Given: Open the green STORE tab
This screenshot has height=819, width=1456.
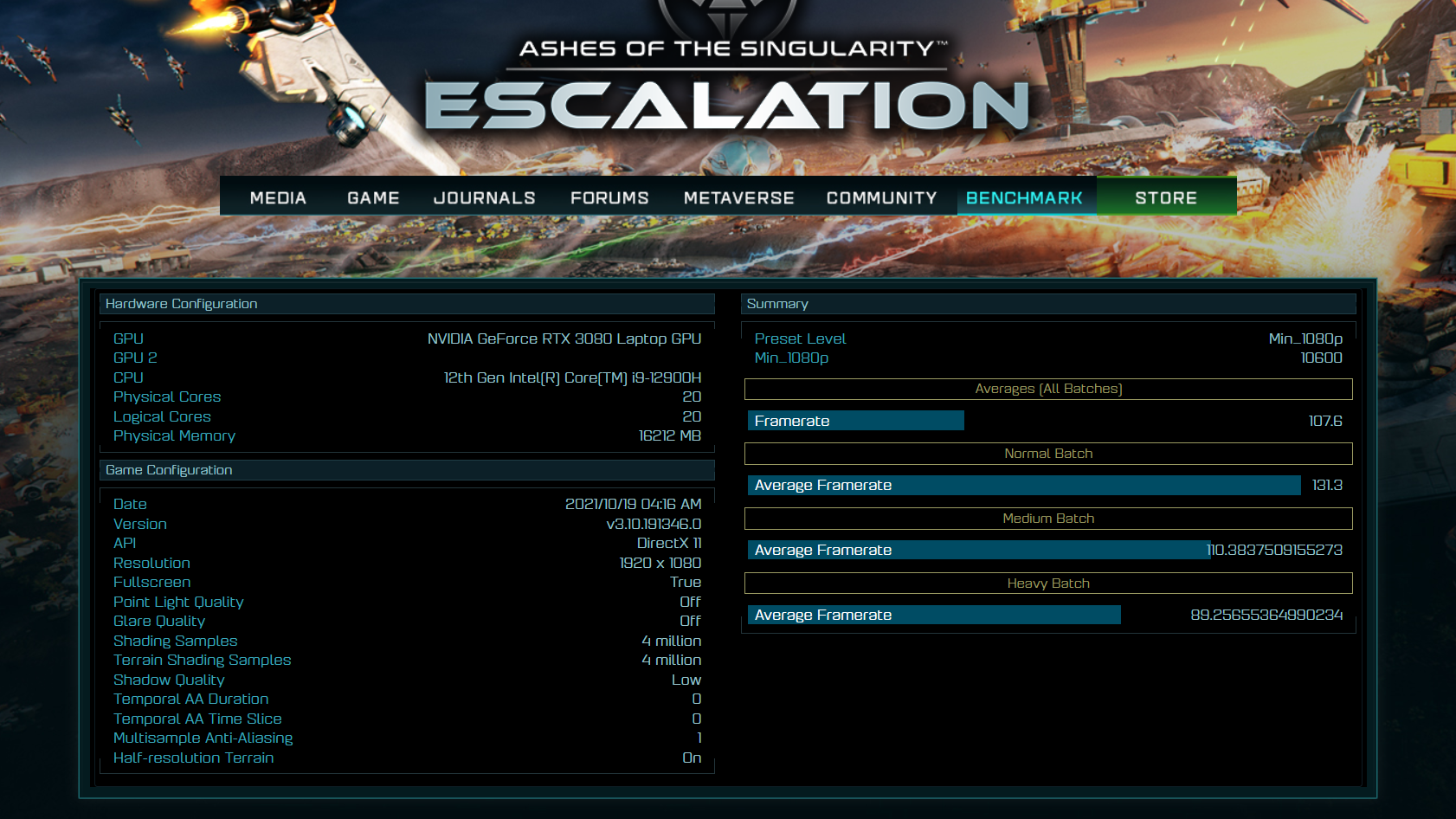Looking at the screenshot, I should (1165, 196).
